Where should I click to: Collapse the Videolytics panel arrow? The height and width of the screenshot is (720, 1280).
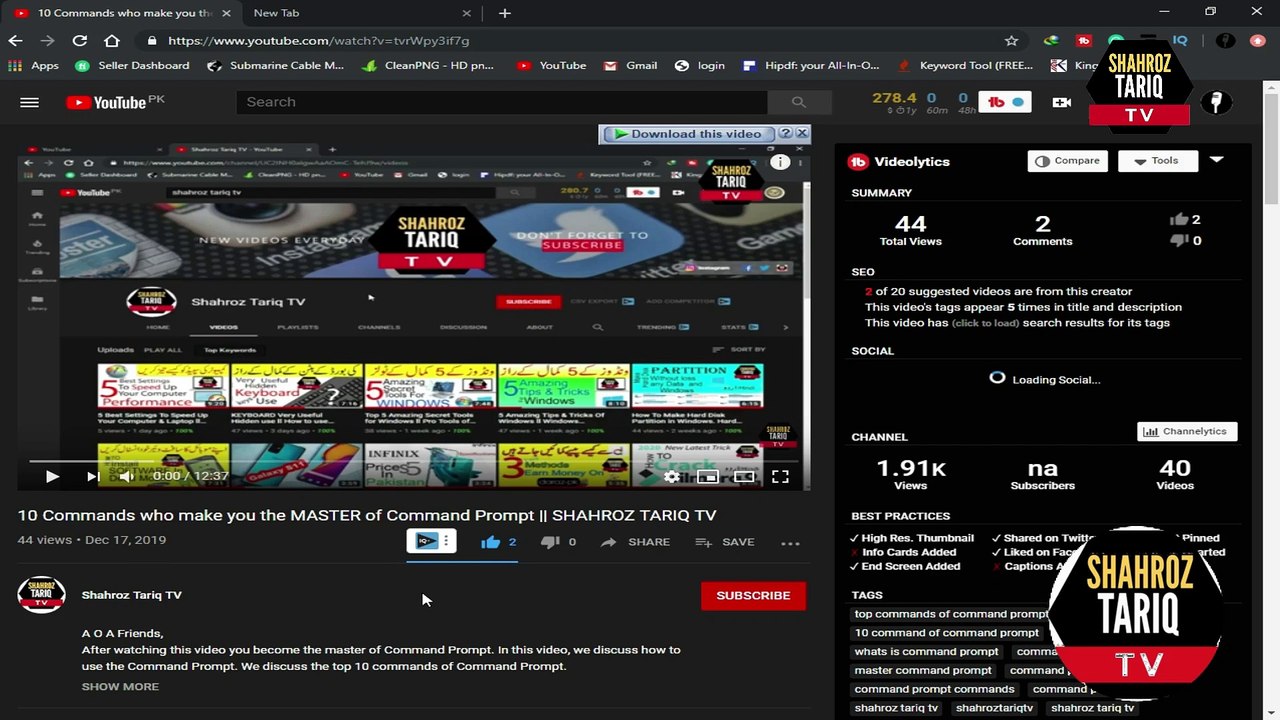(1216, 160)
